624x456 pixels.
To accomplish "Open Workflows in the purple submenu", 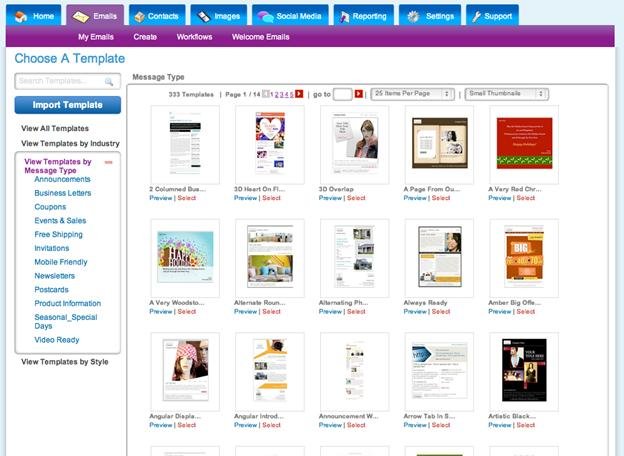I will (194, 37).
